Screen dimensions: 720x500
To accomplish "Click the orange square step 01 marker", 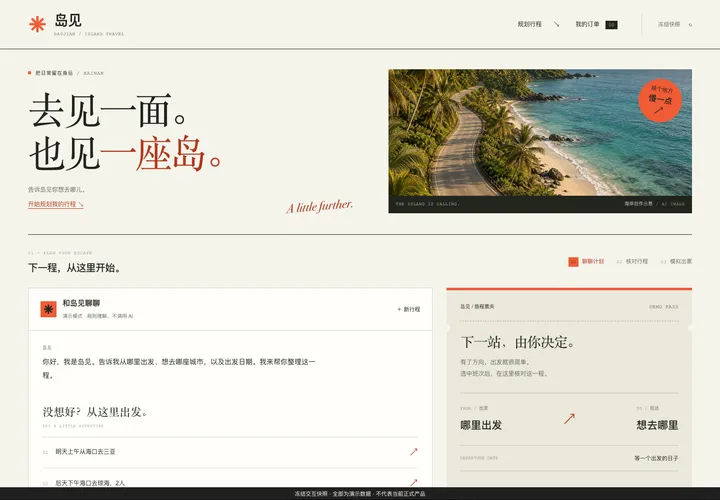I will click(573, 262).
